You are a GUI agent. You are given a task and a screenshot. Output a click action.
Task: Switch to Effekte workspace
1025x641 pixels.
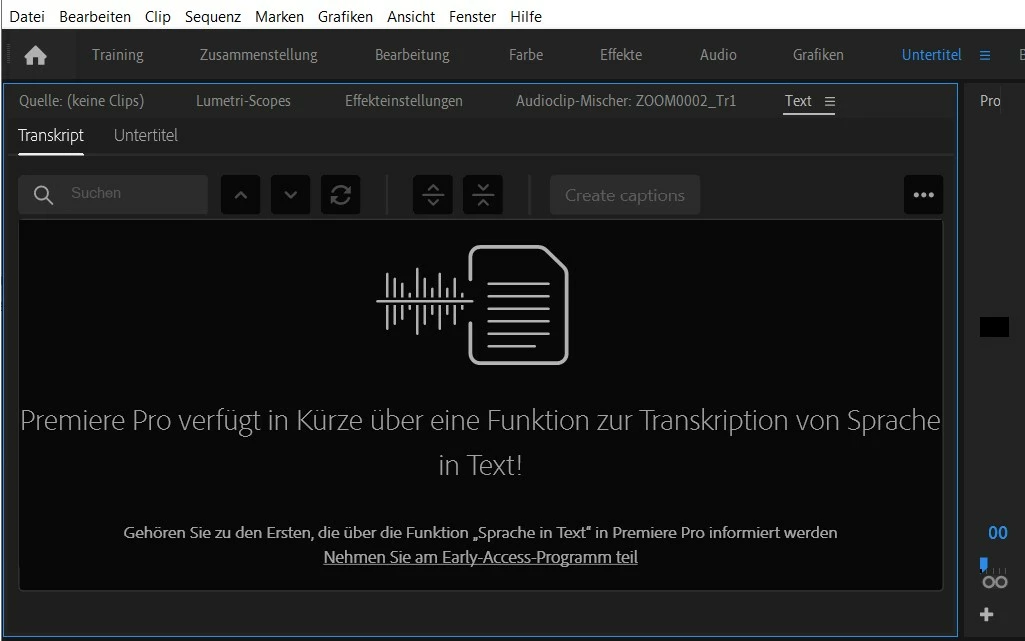point(620,55)
